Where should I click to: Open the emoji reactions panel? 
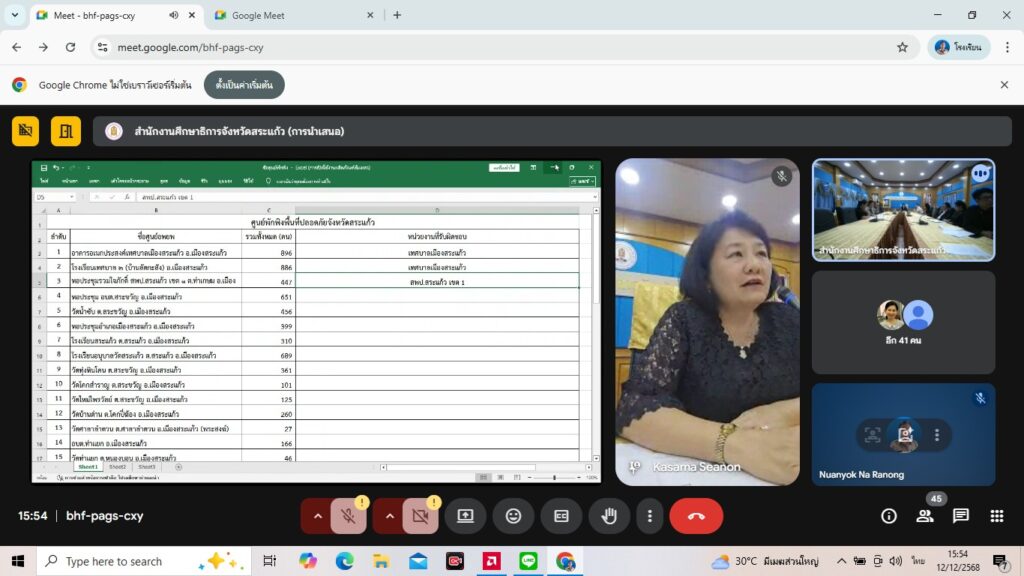[x=513, y=516]
